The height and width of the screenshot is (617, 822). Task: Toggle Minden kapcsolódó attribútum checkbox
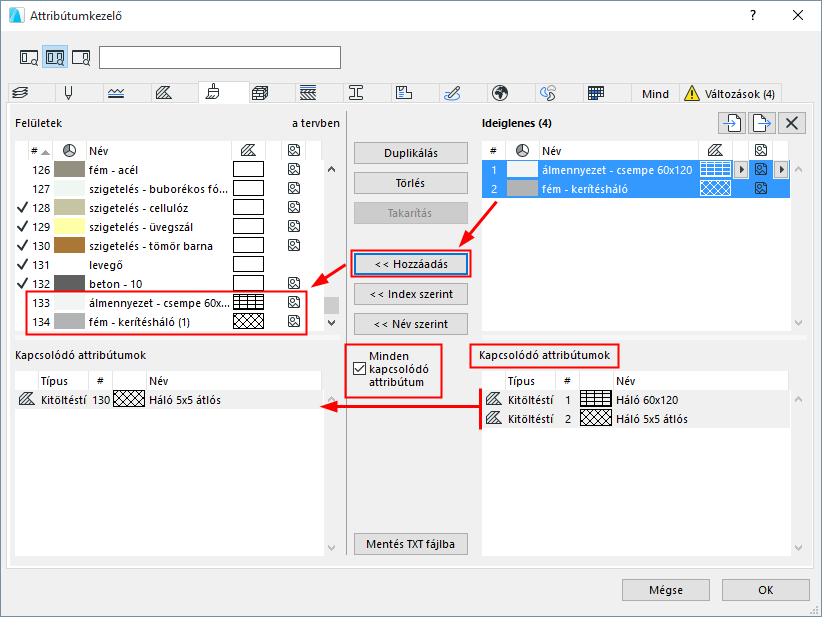tap(359, 369)
